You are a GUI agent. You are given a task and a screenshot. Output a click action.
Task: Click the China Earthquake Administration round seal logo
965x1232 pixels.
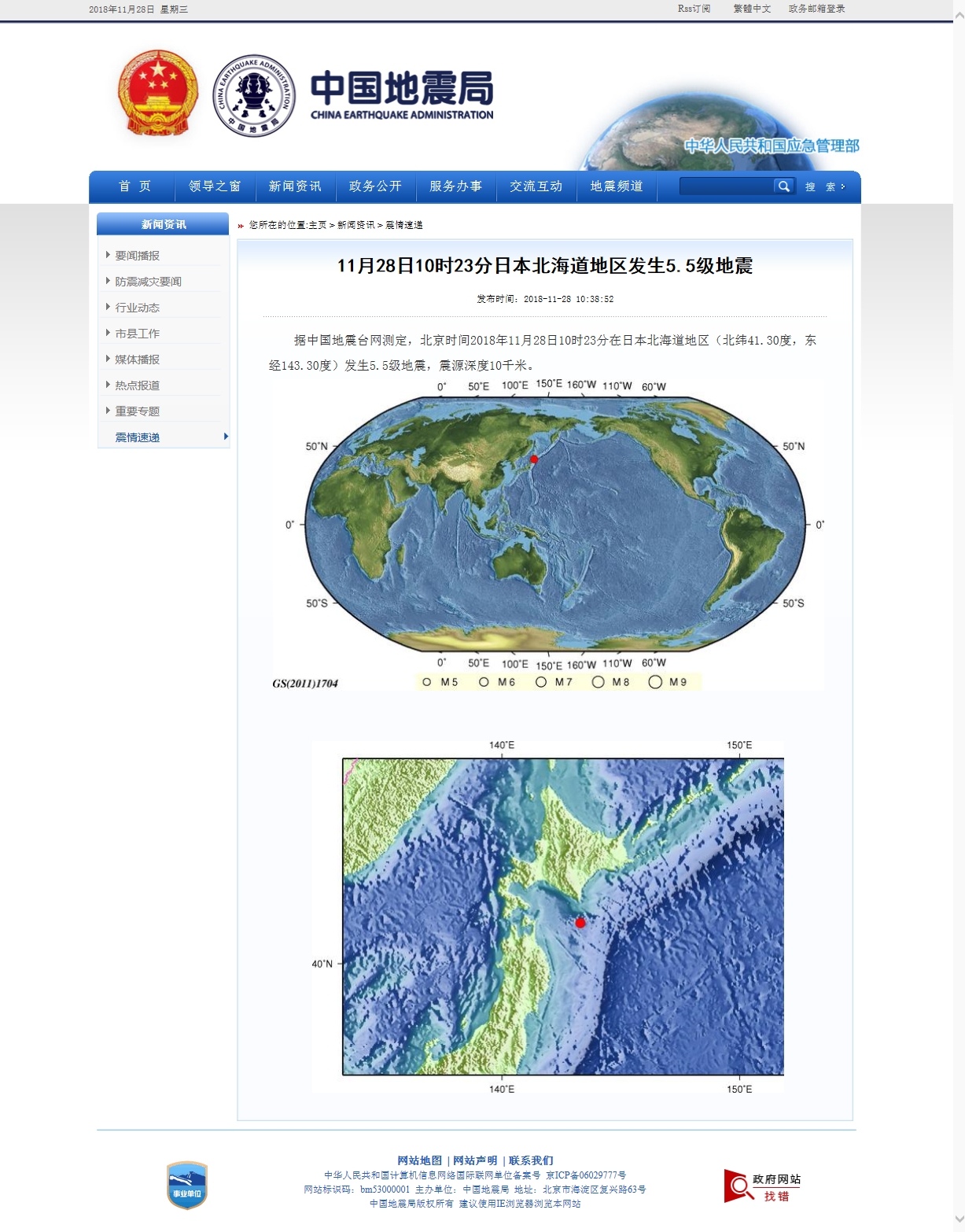point(254,95)
